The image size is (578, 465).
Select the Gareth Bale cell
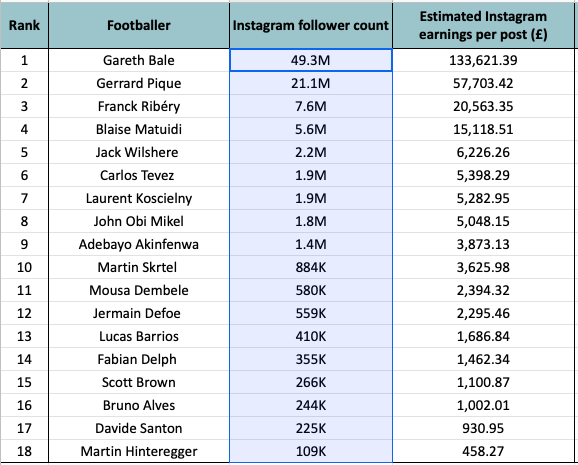coord(139,60)
